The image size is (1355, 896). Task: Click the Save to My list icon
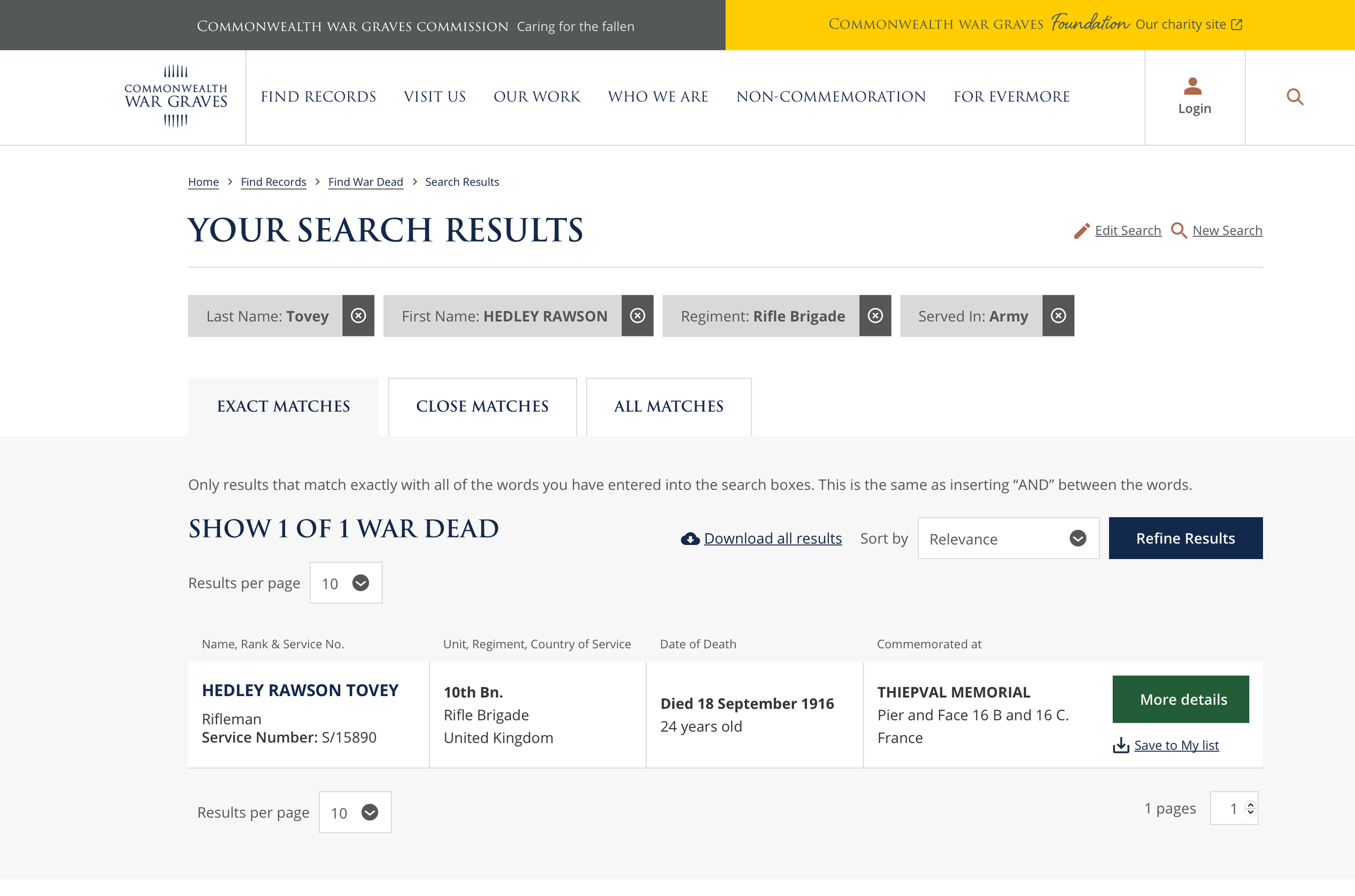click(1121, 746)
